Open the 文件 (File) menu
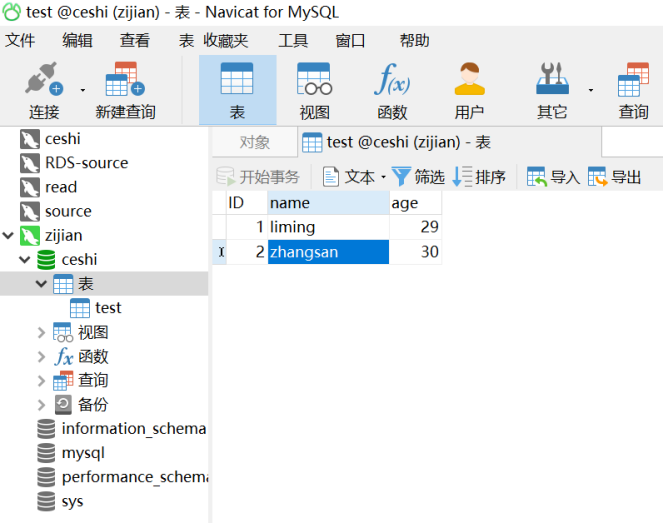Image resolution: width=664 pixels, height=524 pixels. pos(20,41)
